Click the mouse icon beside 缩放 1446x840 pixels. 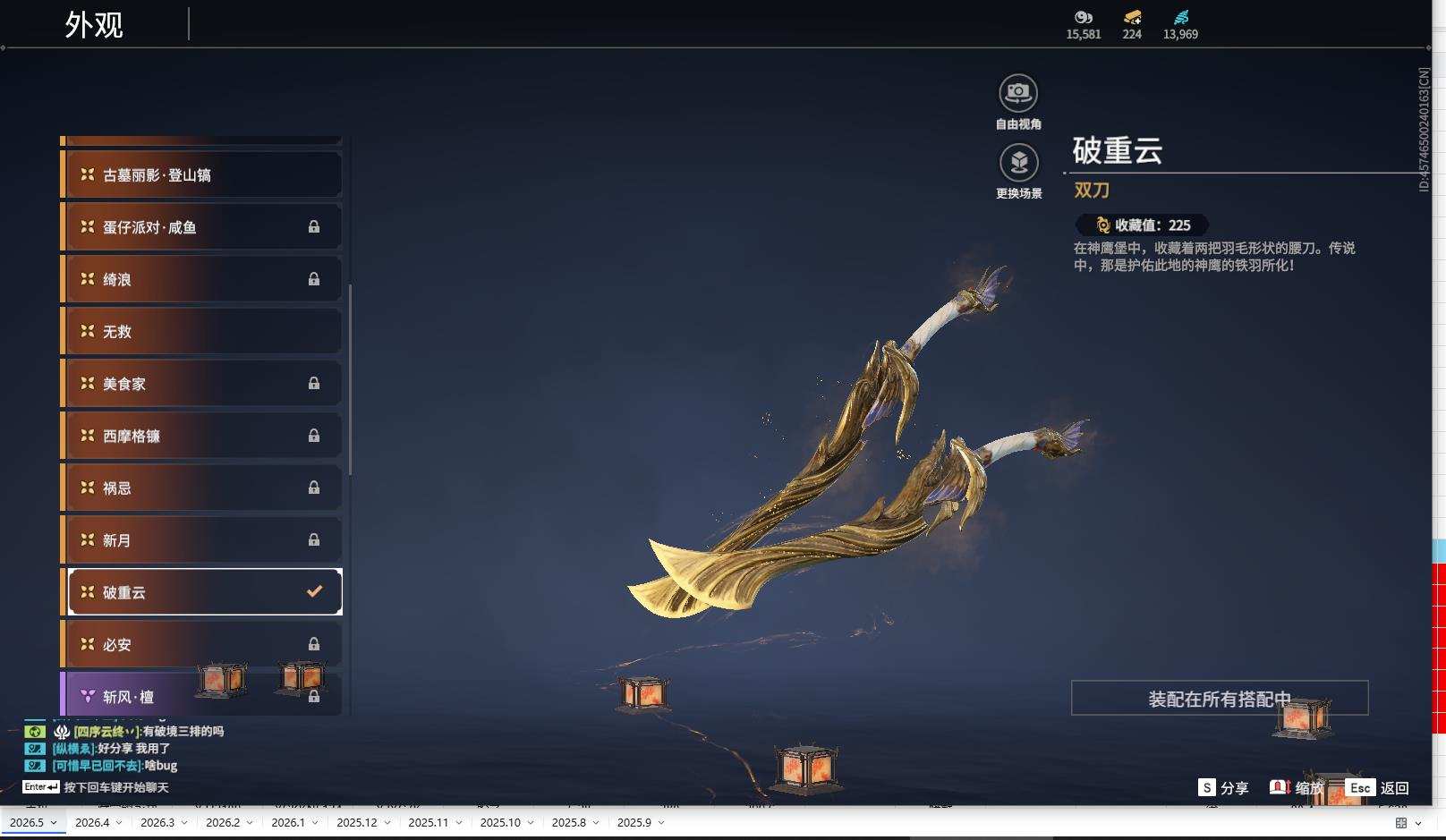(1280, 787)
